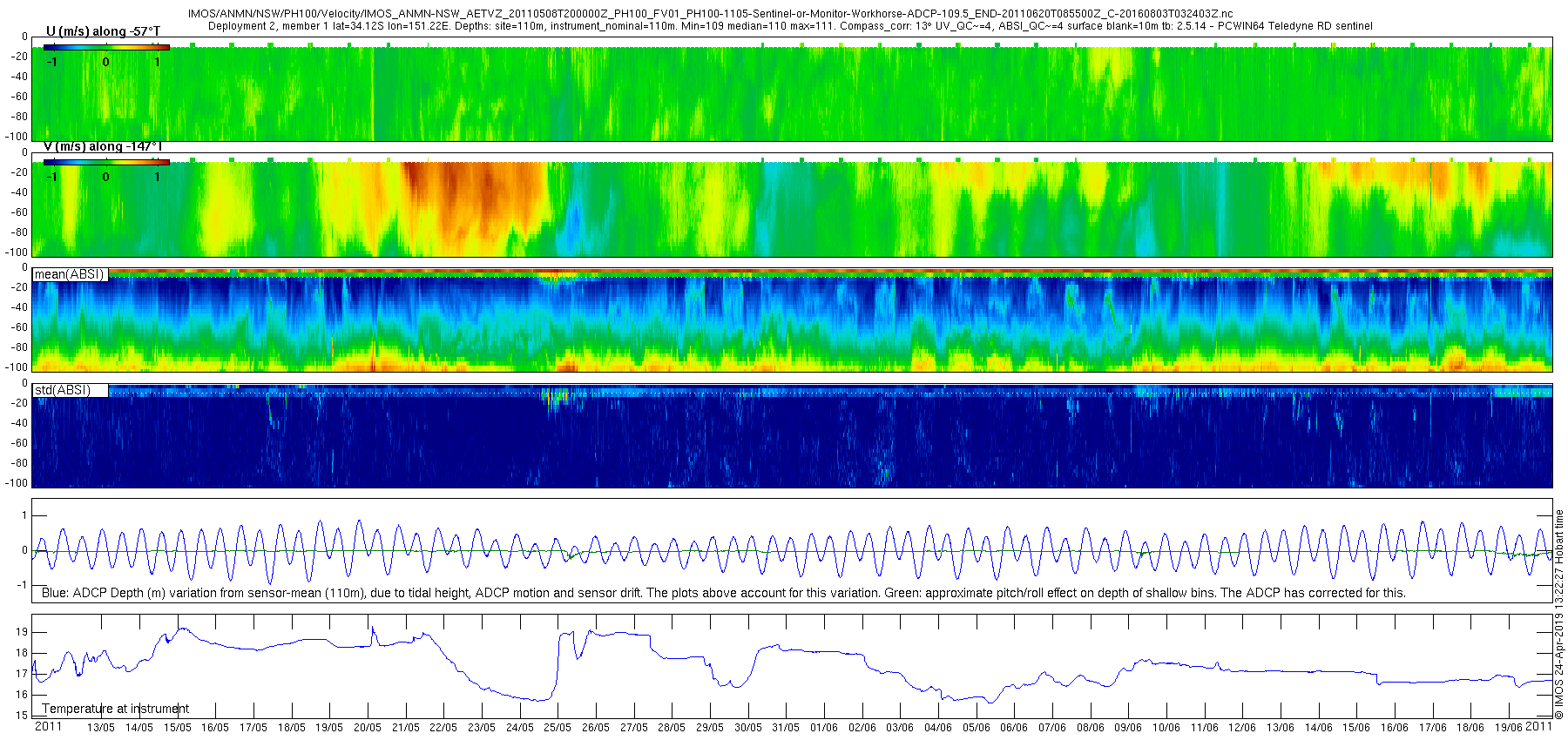The height and width of the screenshot is (740, 1568).
Task: Click the '18/05' date tick label
Action: pyautogui.click(x=292, y=728)
